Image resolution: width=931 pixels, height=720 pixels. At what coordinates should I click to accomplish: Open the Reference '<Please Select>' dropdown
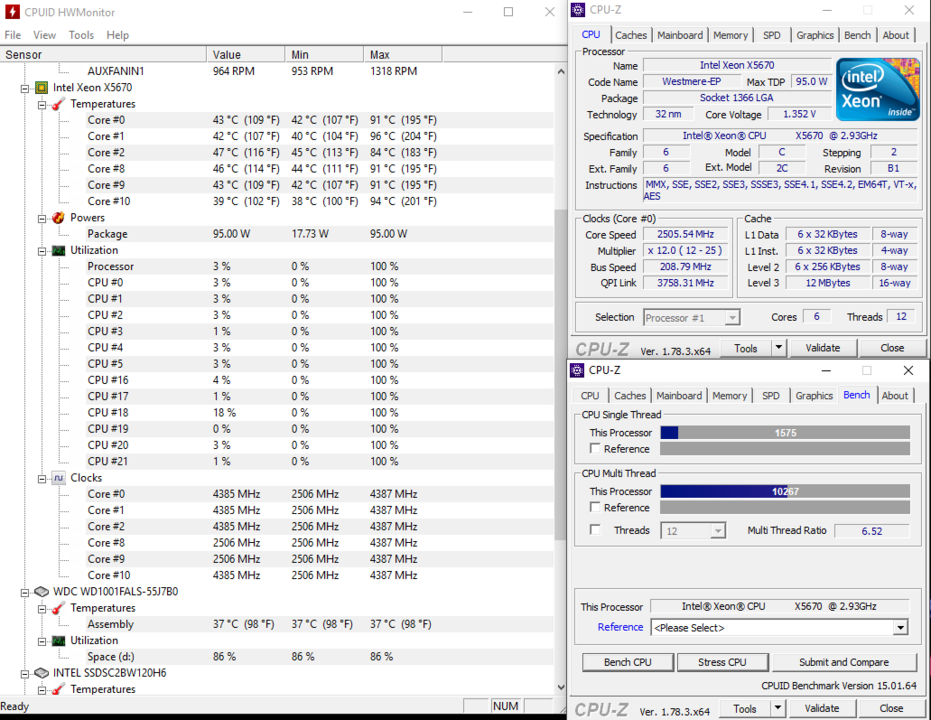(900, 627)
